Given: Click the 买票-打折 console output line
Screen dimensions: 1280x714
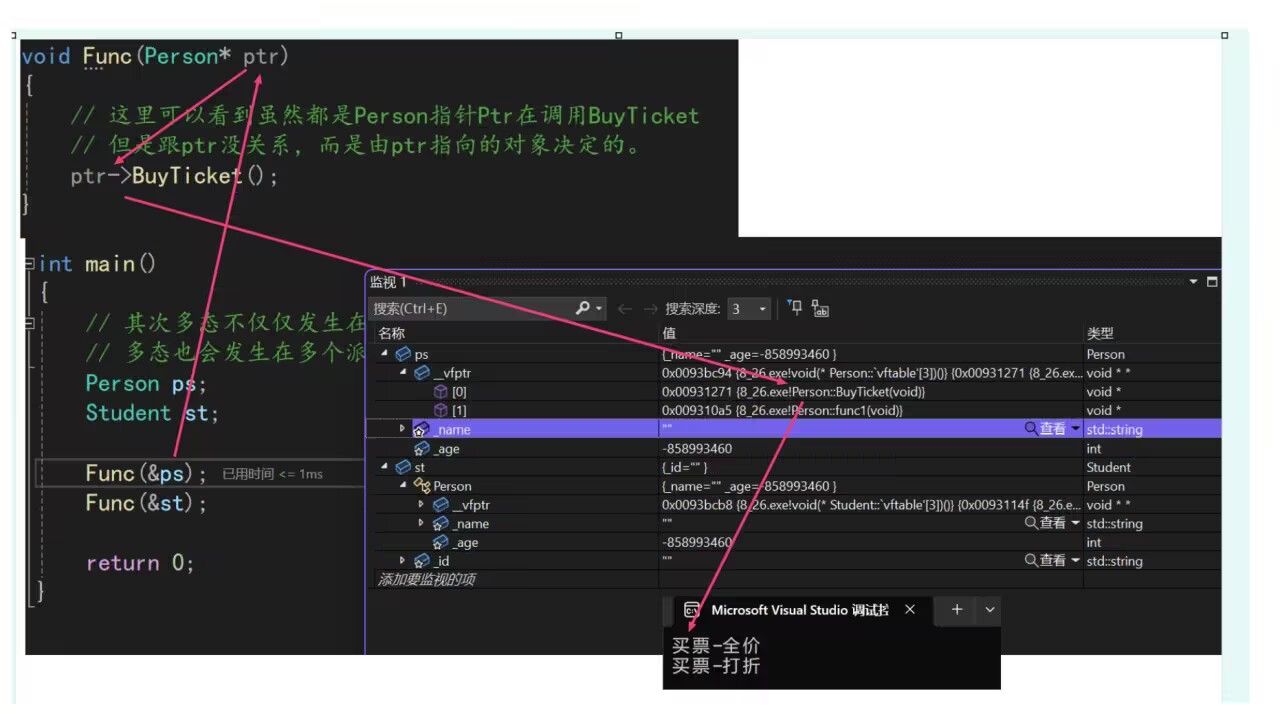Looking at the screenshot, I should point(716,666).
